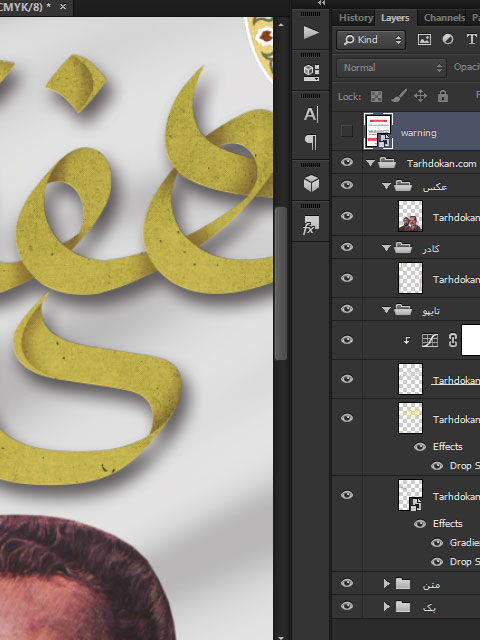Image resolution: width=480 pixels, height=640 pixels.
Task: Click the کادر frame layer thumbnail
Action: [410, 278]
